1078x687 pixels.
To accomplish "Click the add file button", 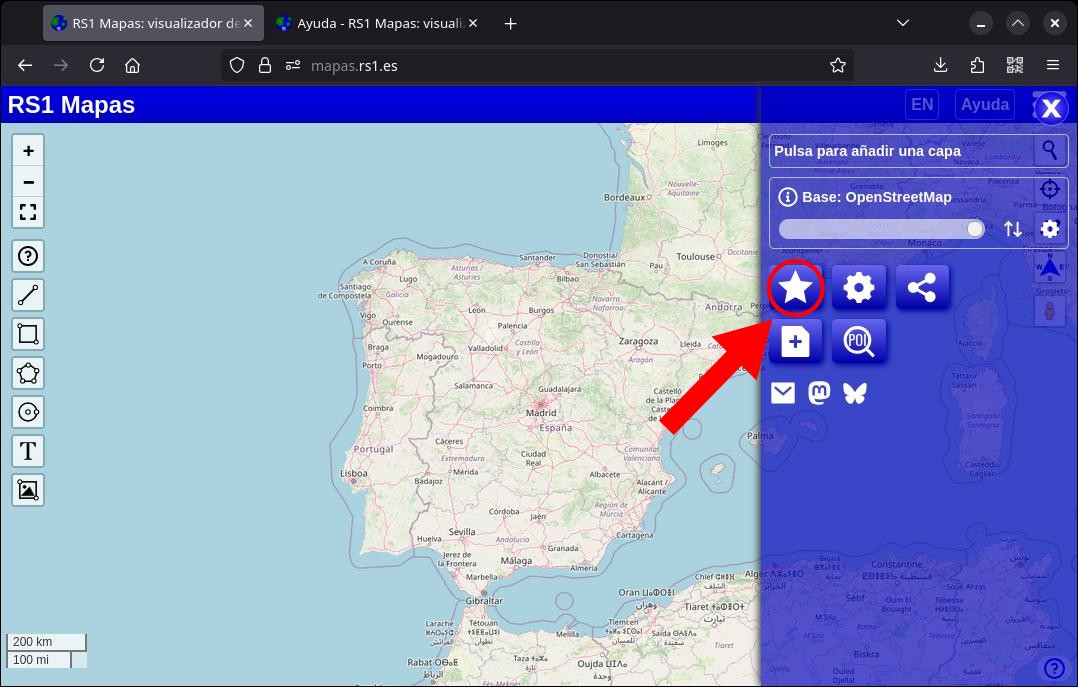I will (x=795, y=341).
